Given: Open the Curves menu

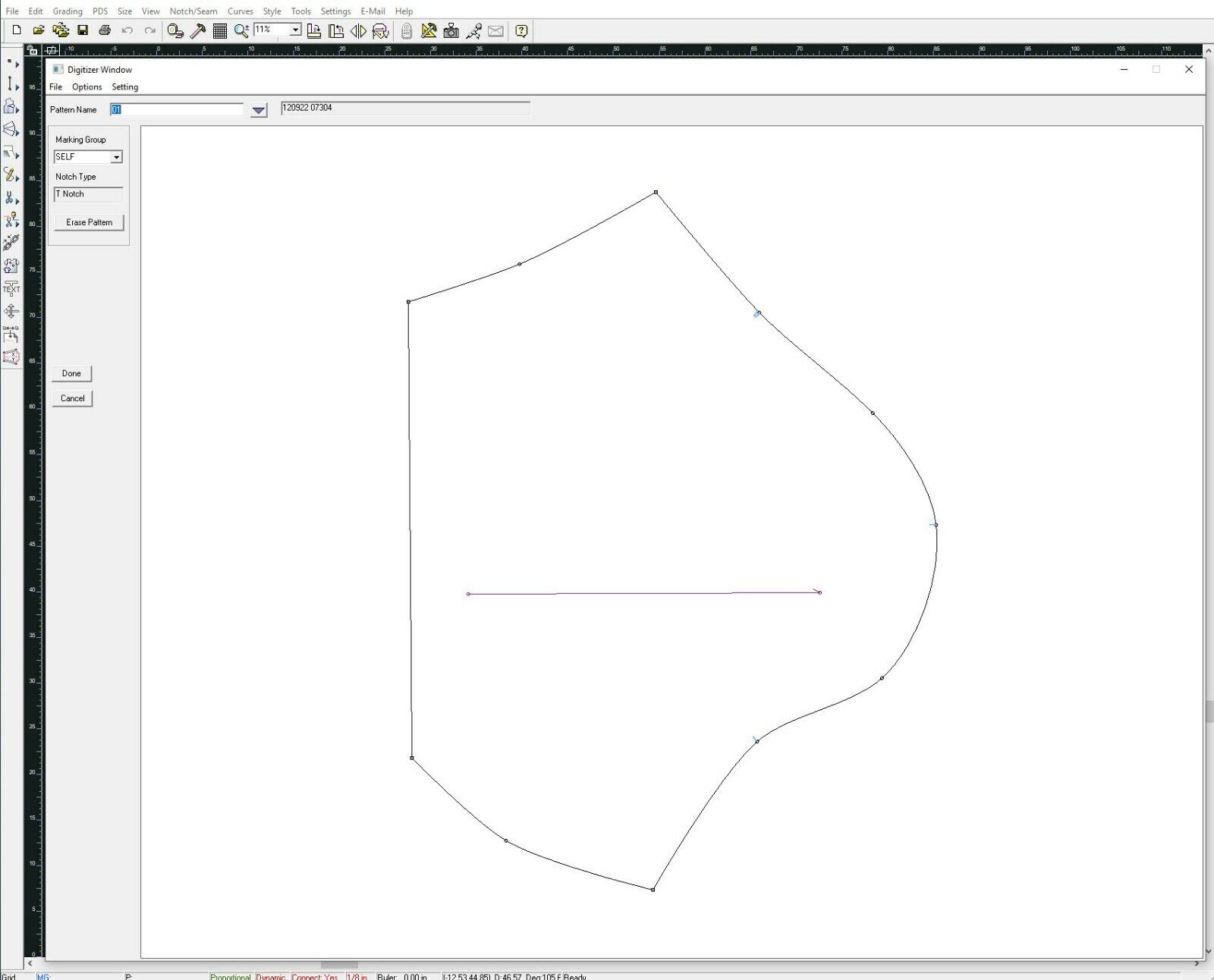Looking at the screenshot, I should pyautogui.click(x=241, y=11).
